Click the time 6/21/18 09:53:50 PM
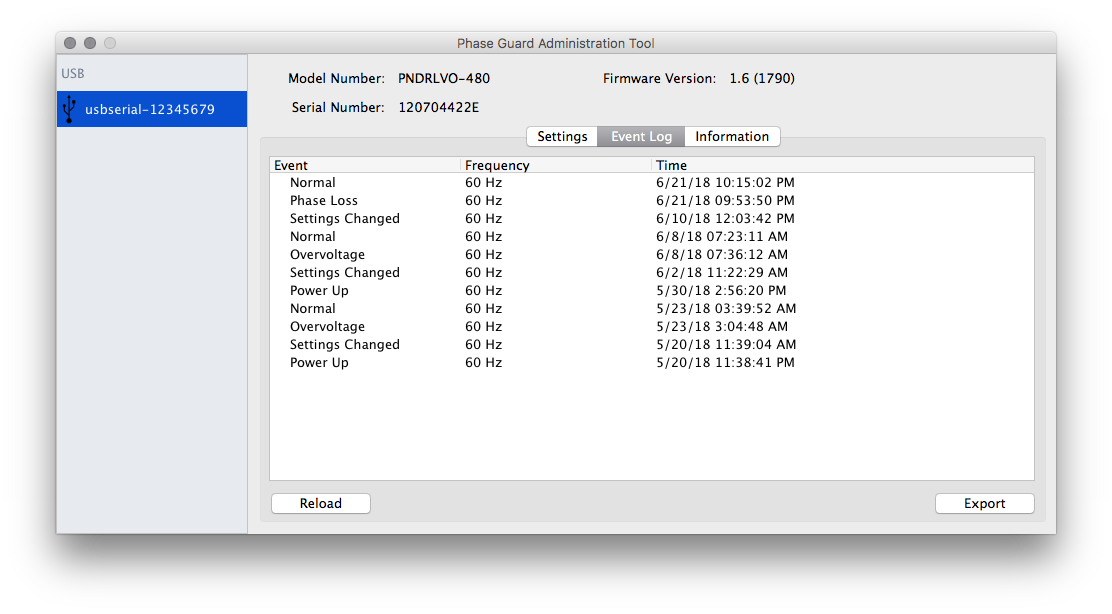The width and height of the screenshot is (1112, 614). click(x=725, y=201)
